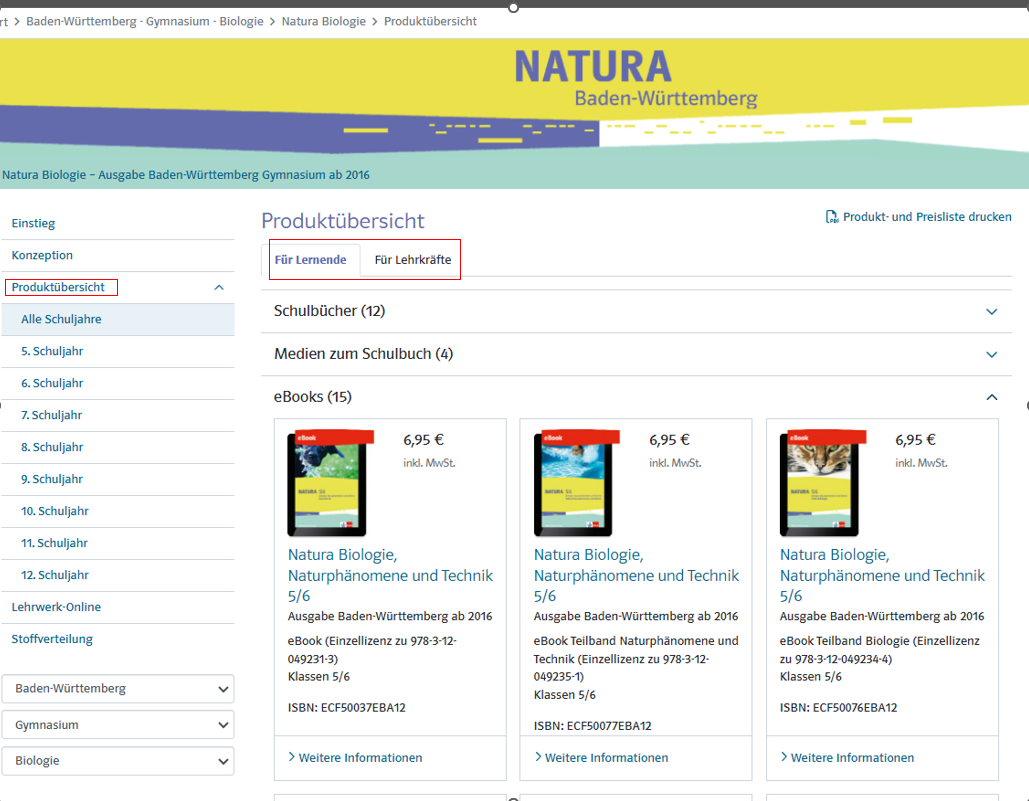
Task: Click the eBook cover with cat image
Action: tap(822, 483)
